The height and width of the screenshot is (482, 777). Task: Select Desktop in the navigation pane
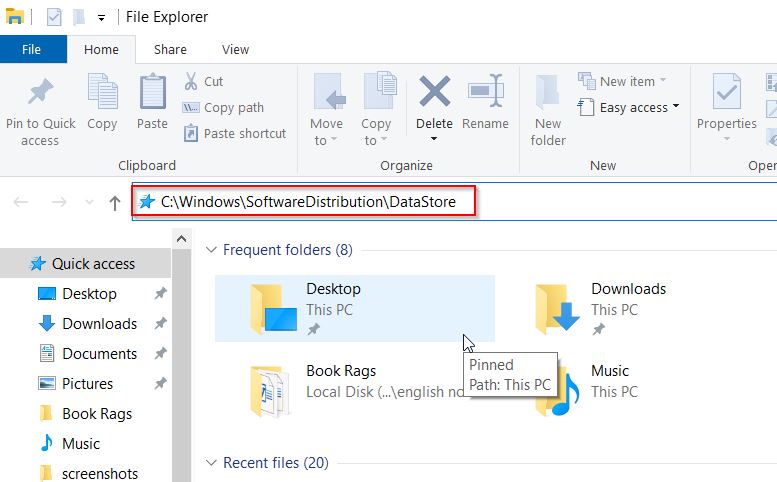coord(89,294)
